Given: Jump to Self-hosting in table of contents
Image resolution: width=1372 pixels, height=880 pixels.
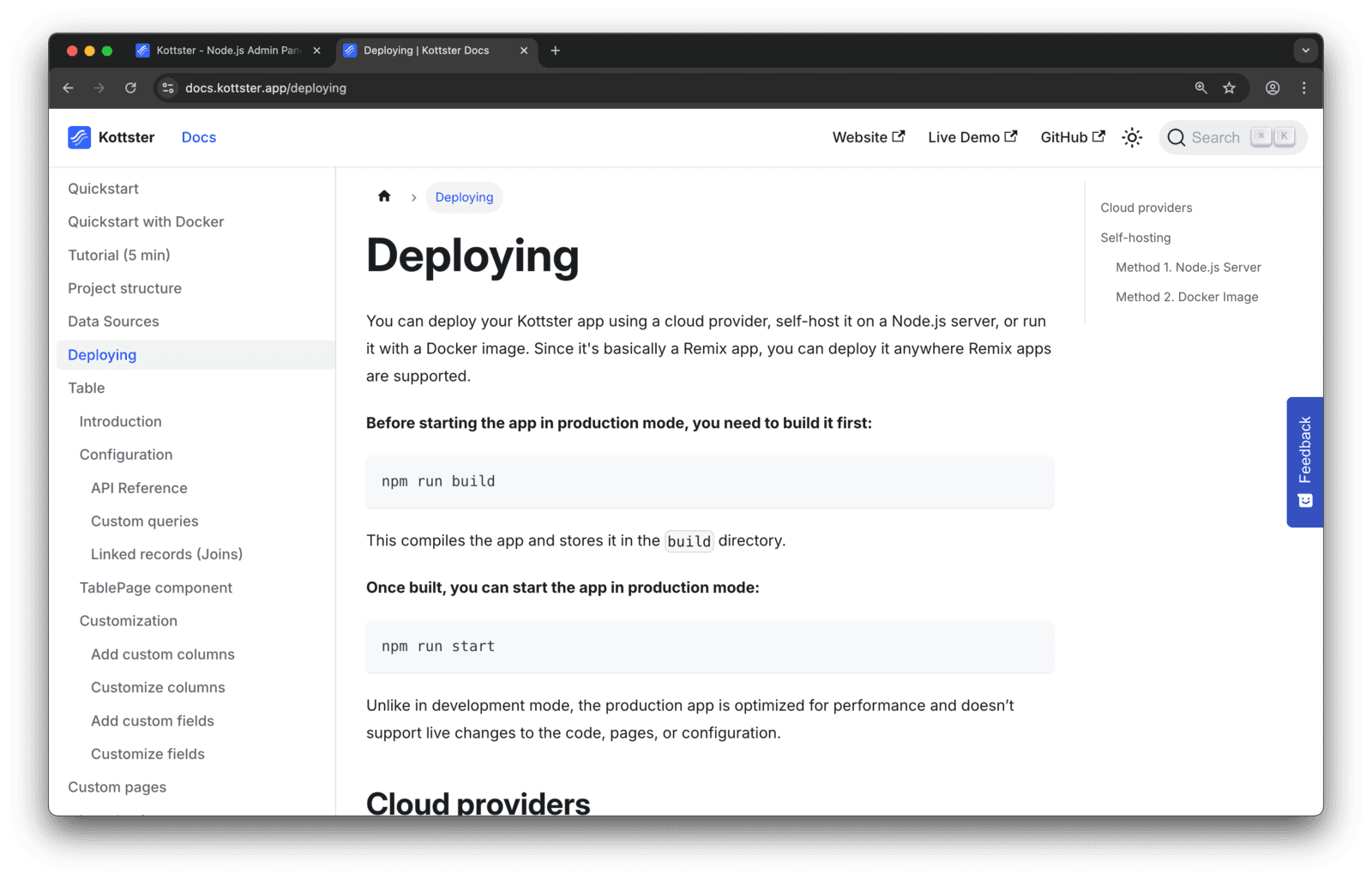Looking at the screenshot, I should [1135, 238].
